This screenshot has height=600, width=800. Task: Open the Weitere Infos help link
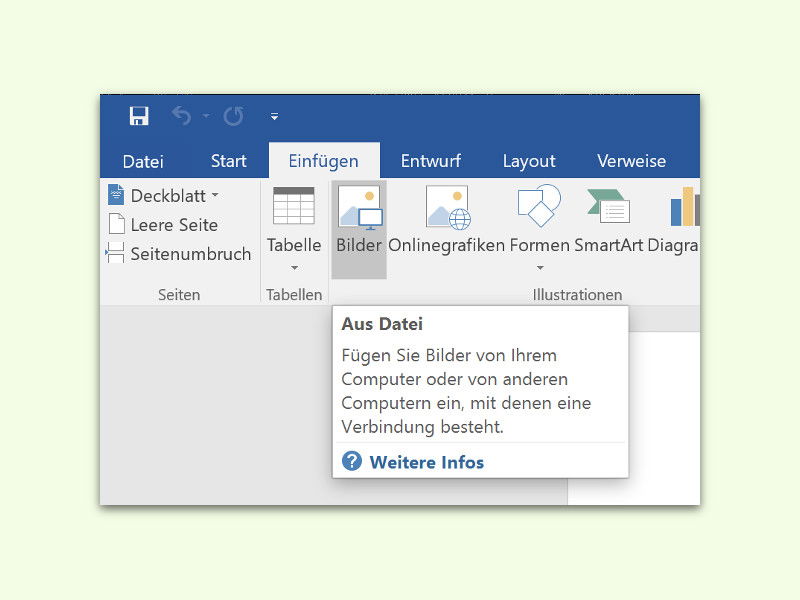(427, 462)
